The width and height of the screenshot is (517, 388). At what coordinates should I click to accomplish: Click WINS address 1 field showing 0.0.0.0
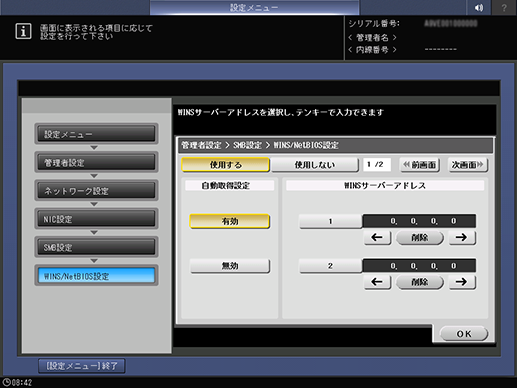point(419,221)
